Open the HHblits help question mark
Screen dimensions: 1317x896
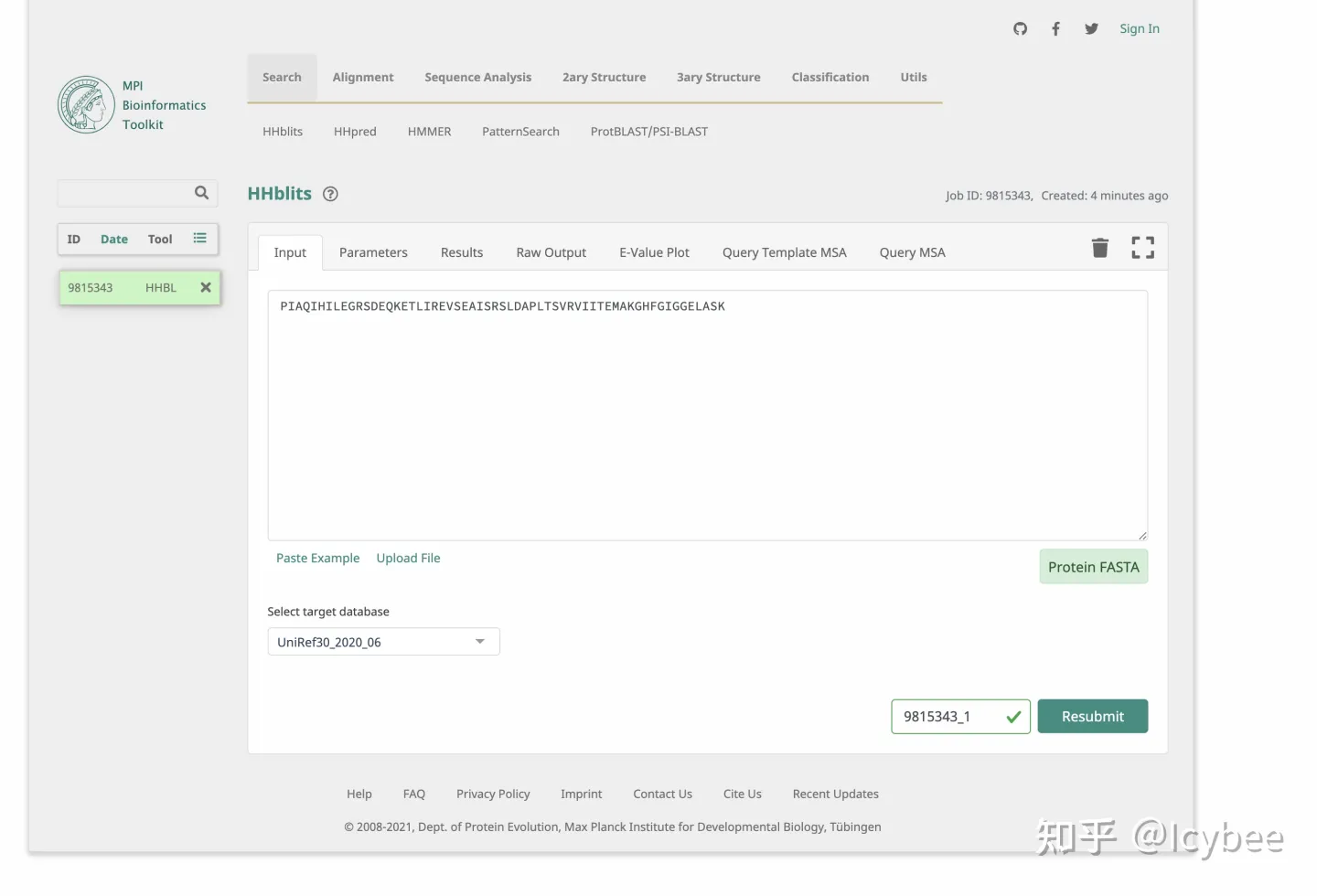click(330, 194)
